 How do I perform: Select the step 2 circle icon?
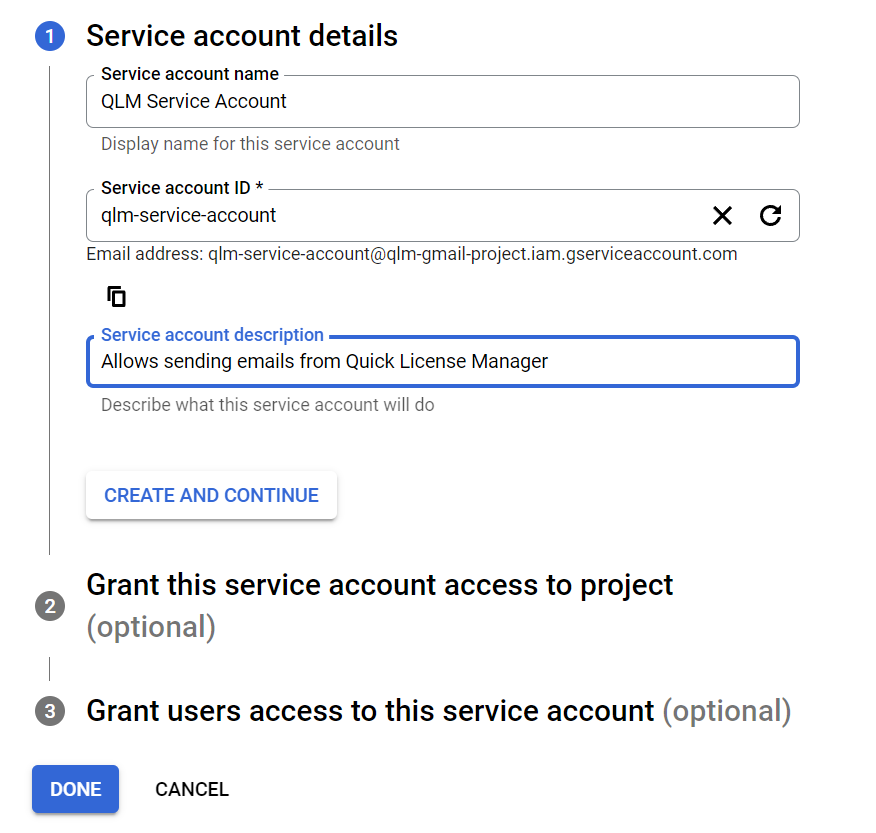(x=50, y=606)
